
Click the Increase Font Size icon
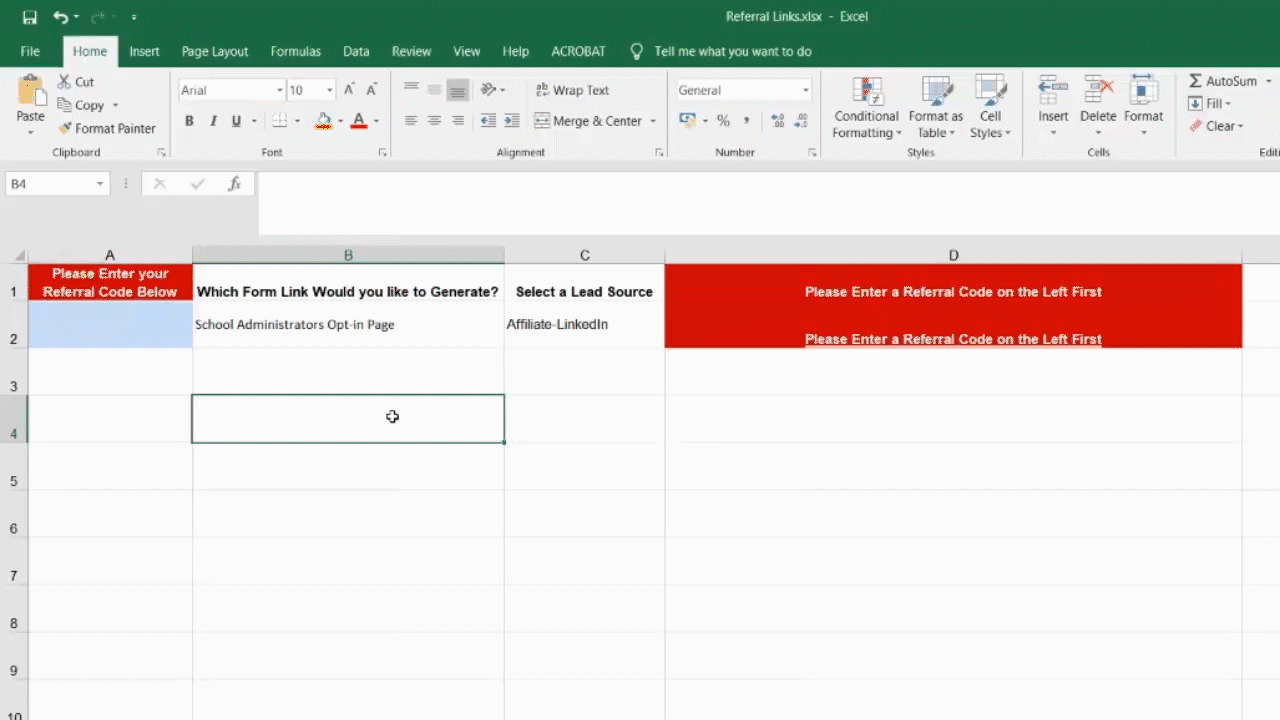point(349,90)
